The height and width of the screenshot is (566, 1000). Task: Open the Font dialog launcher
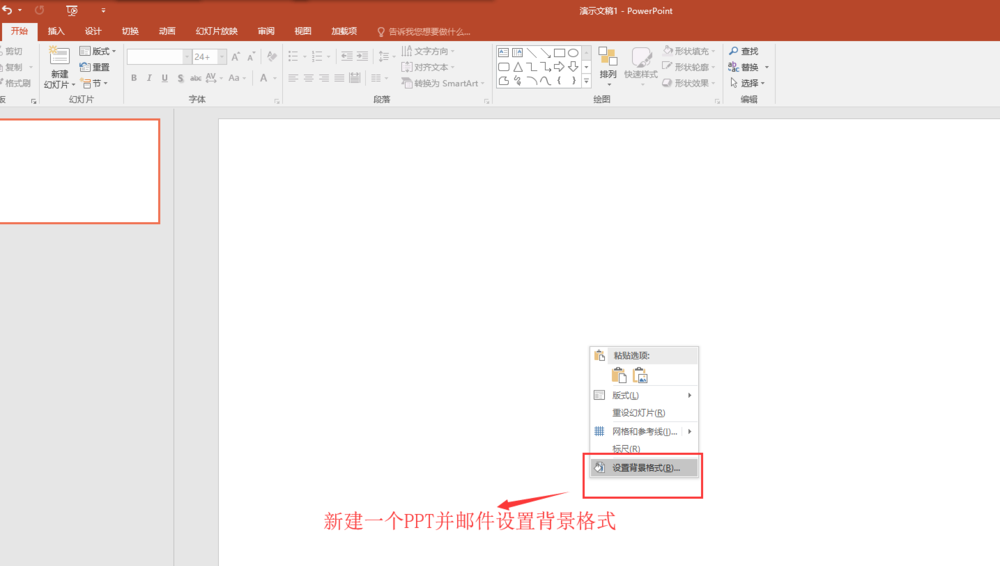[x=277, y=101]
